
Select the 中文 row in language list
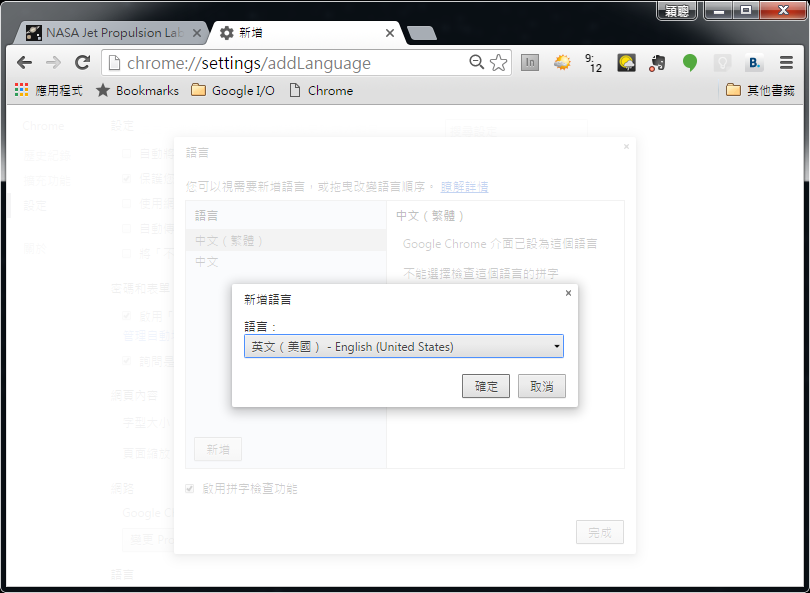tap(286, 262)
